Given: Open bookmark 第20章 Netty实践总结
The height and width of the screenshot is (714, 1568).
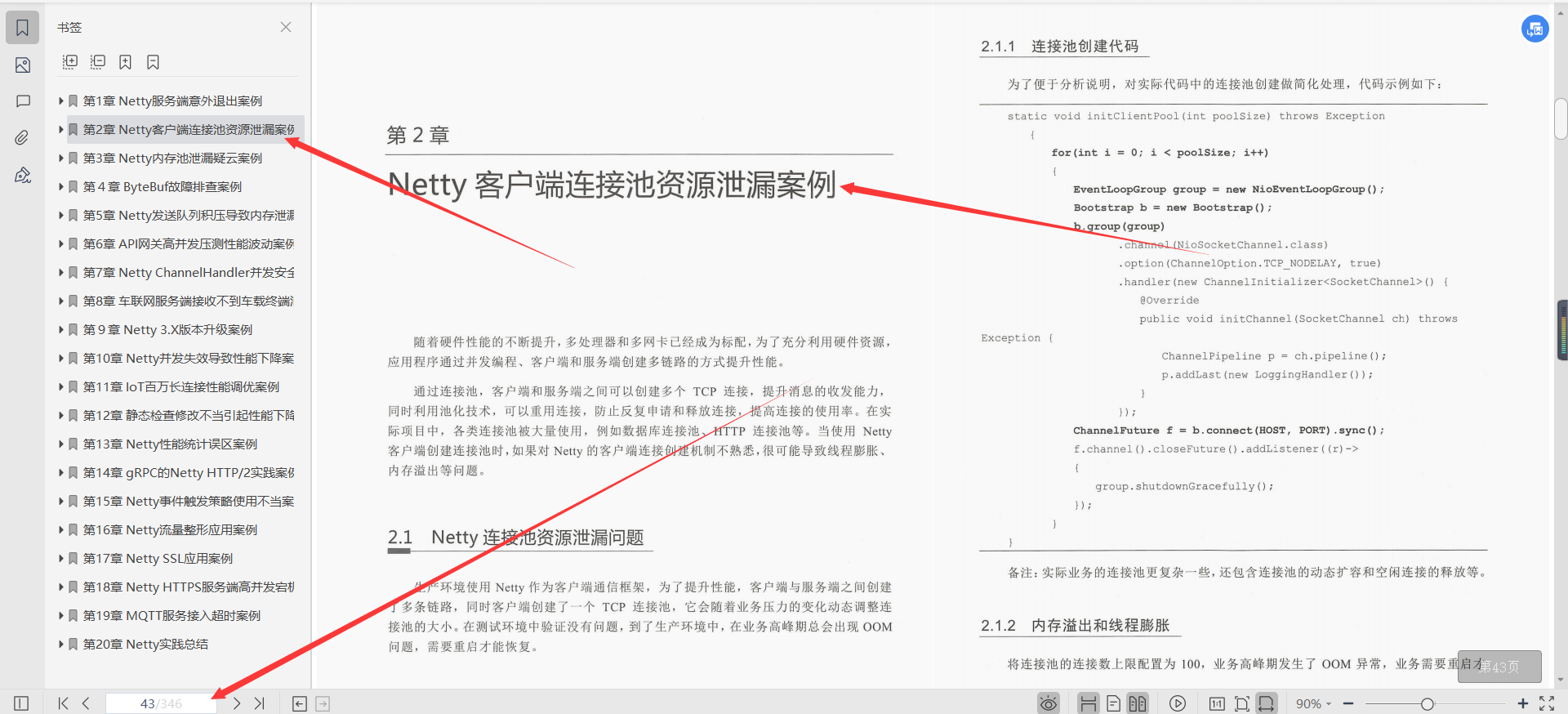Looking at the screenshot, I should pos(145,645).
